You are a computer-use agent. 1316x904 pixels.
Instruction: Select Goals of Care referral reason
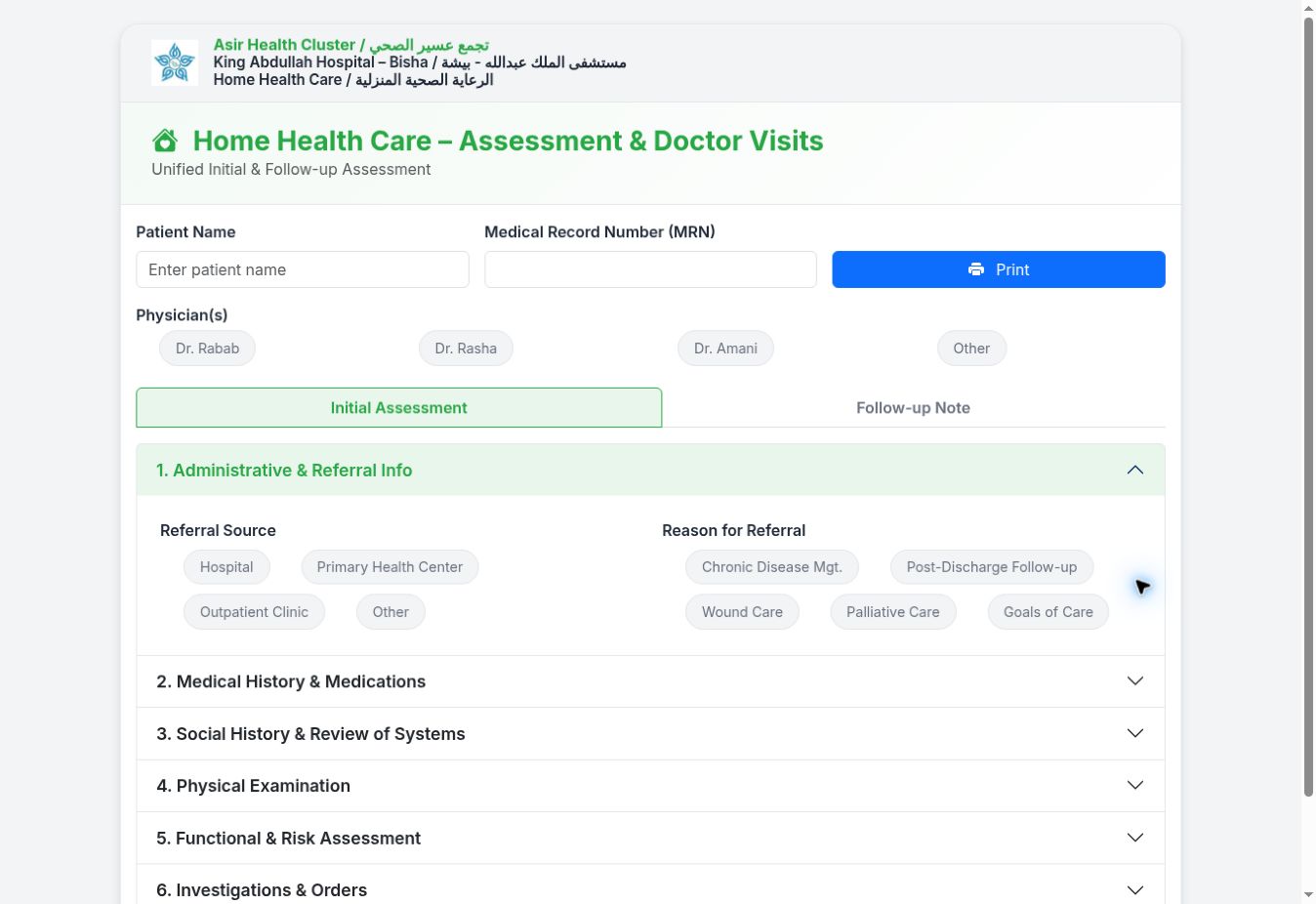[x=1048, y=612]
